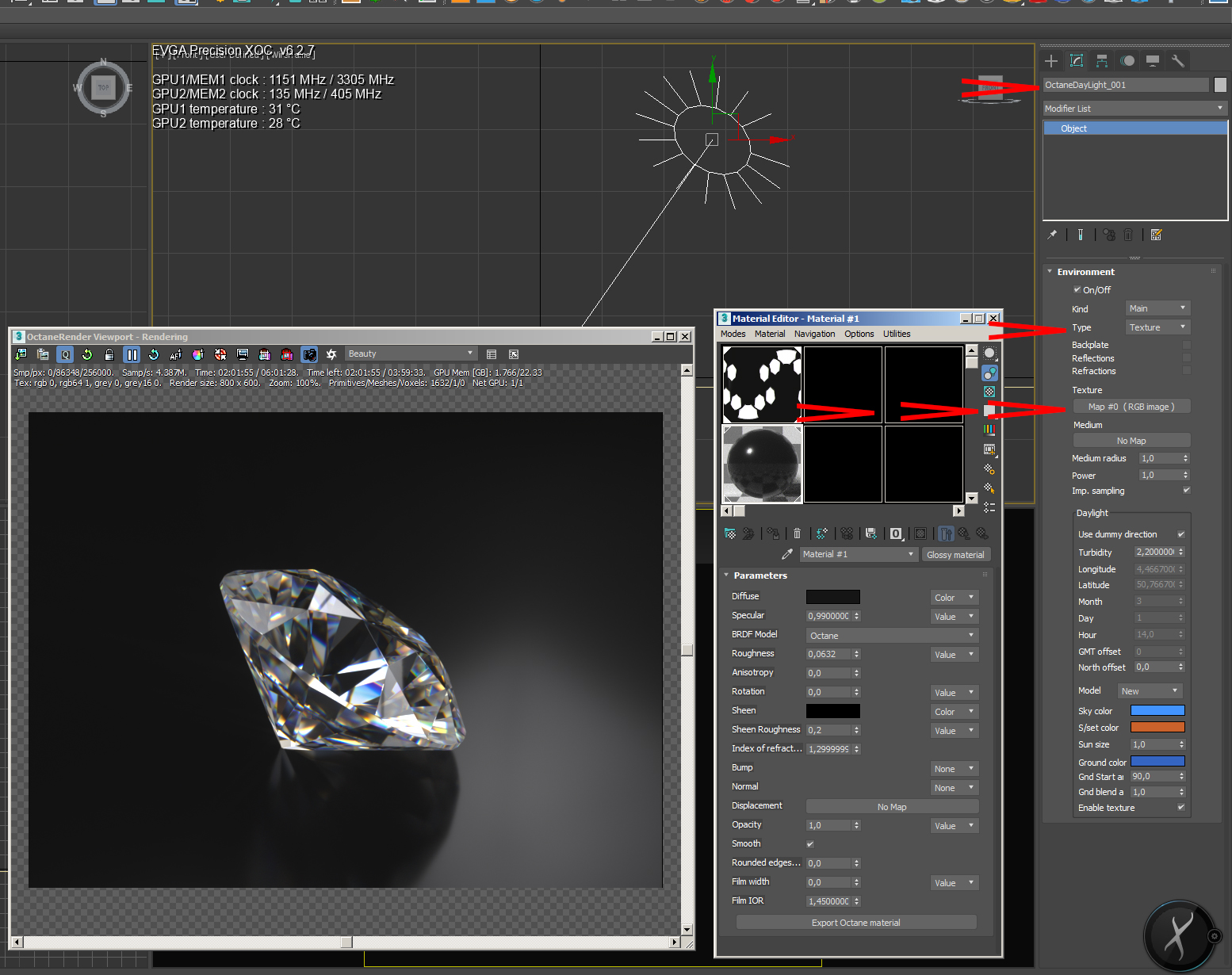This screenshot has width=1232, height=975.
Task: Open the Hierarchy command panel tab
Action: pyautogui.click(x=1102, y=61)
